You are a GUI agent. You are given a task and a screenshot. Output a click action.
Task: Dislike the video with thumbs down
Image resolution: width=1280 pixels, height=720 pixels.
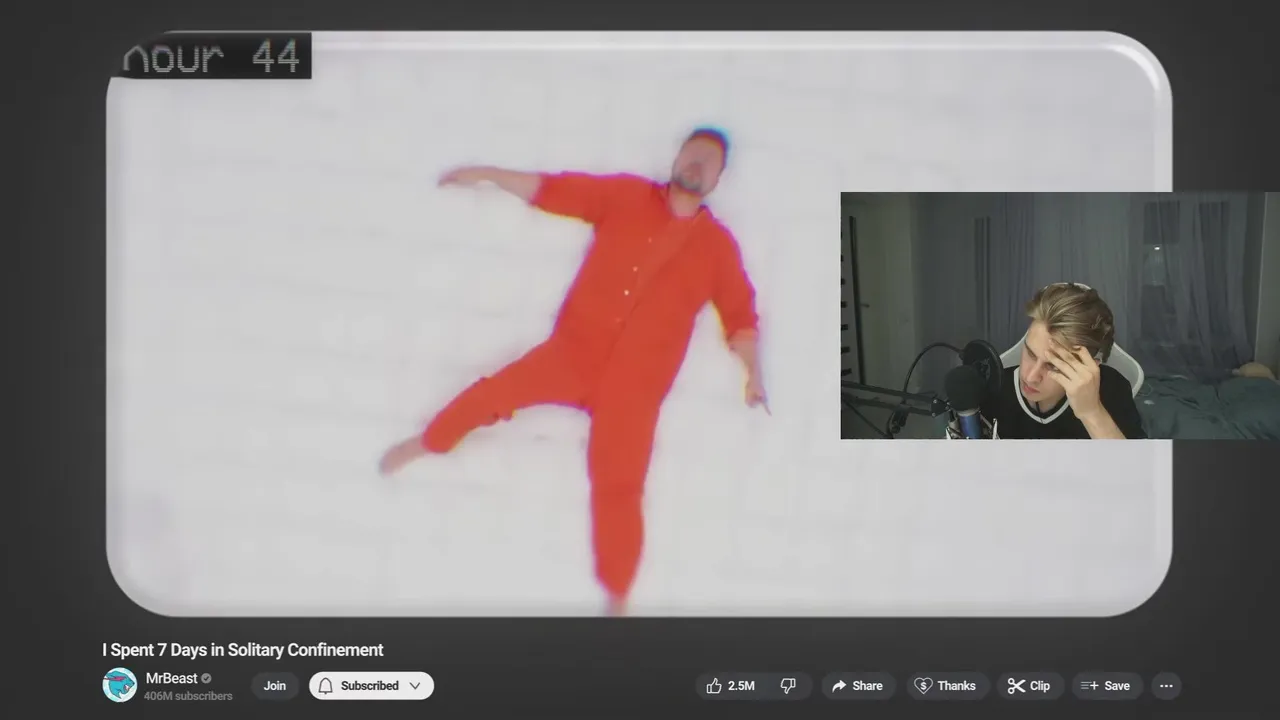click(x=788, y=686)
